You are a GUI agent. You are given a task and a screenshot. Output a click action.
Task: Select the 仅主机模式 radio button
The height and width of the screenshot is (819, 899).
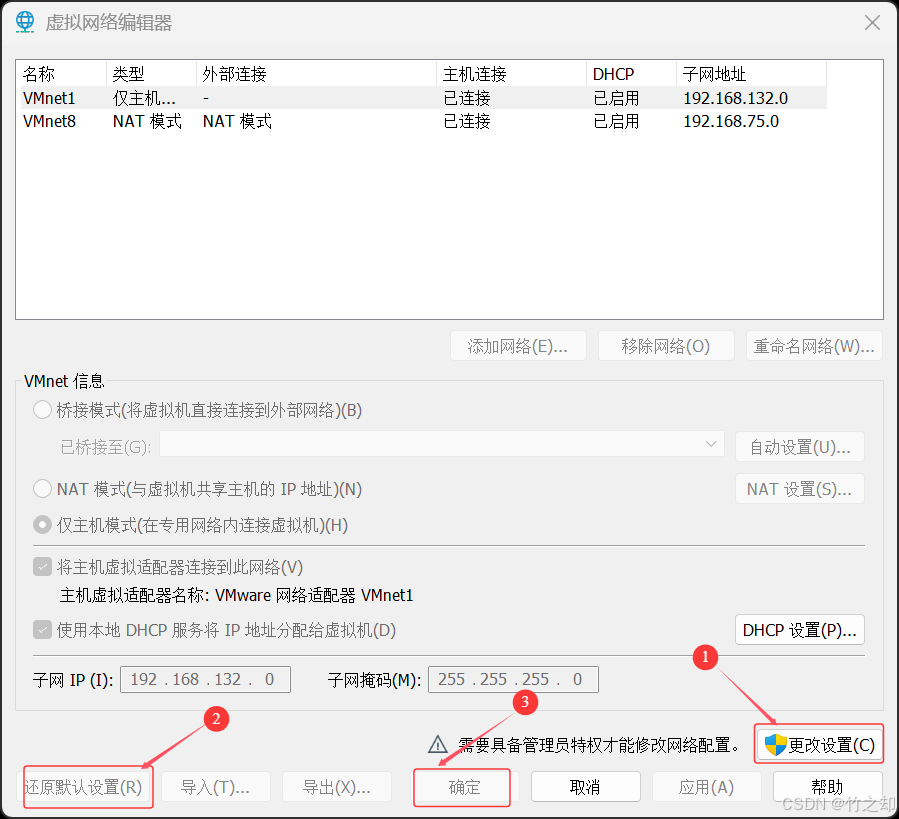coord(41,525)
